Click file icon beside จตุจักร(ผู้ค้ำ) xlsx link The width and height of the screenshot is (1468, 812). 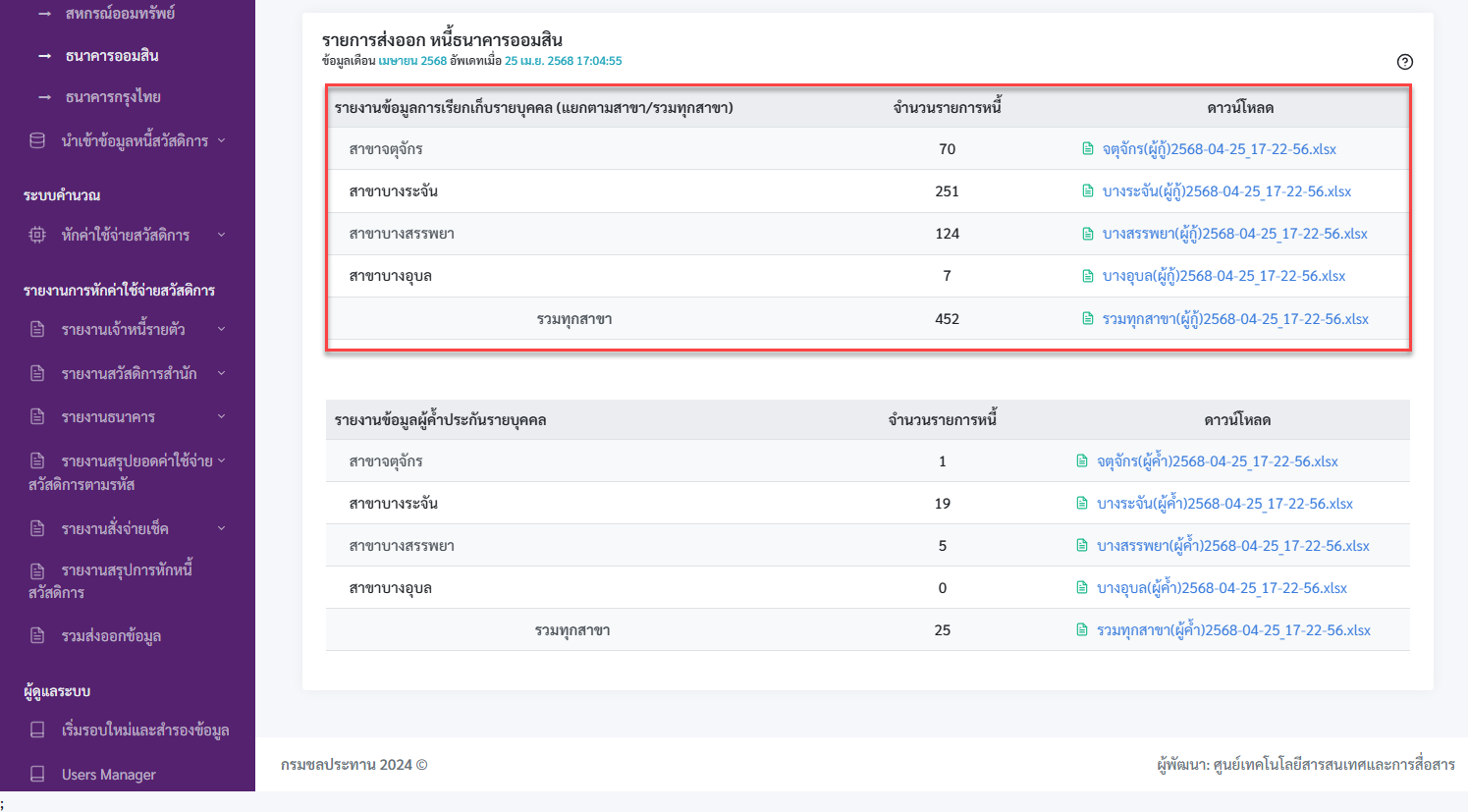1082,461
